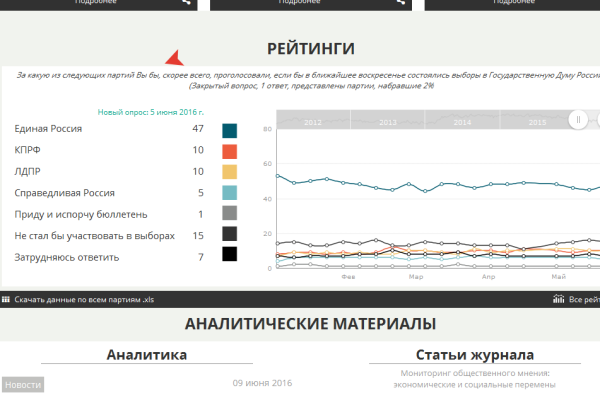Click the Мар label on chart axis
Screen dimensions: 600x400
pos(416,277)
